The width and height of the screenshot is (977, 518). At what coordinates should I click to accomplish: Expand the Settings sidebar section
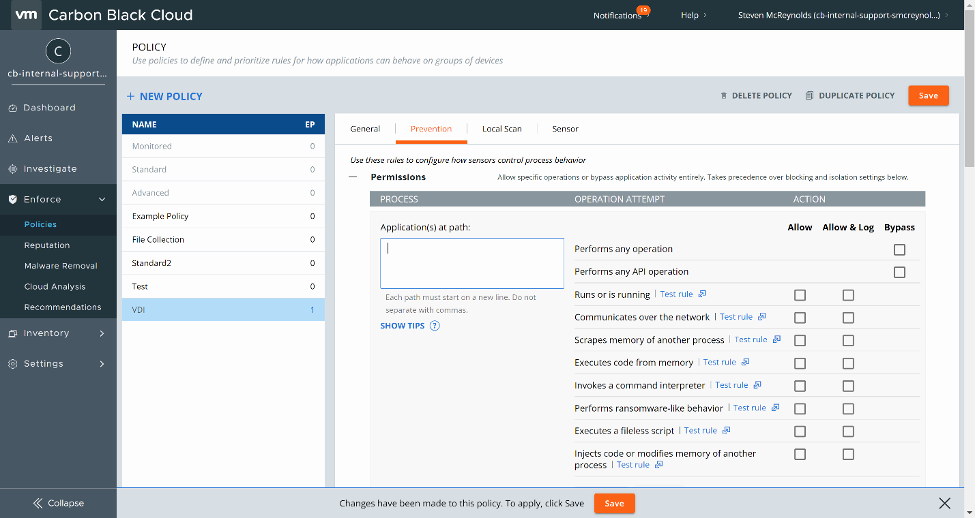click(x=102, y=364)
